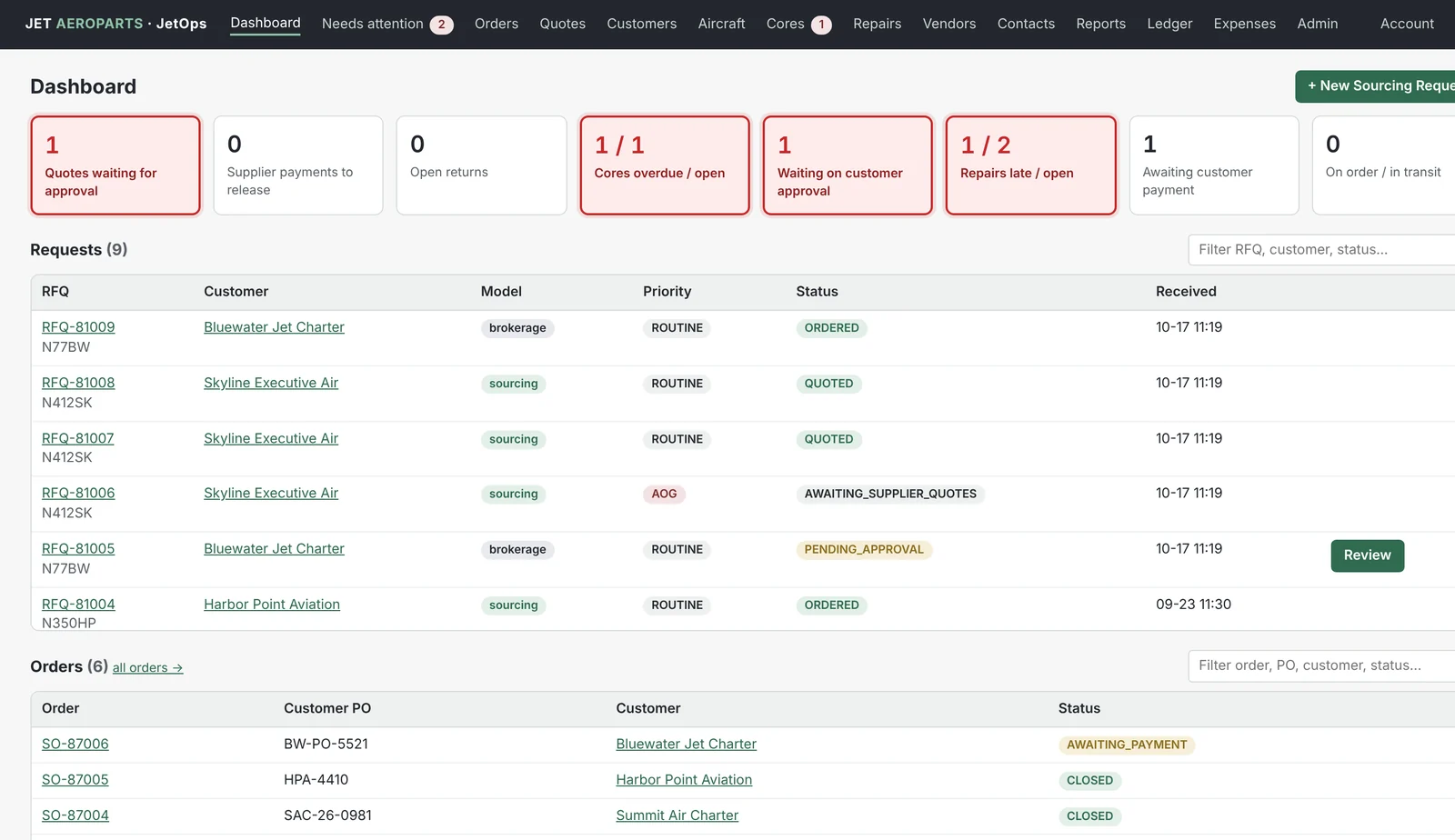Open the Contacts navigation item

coord(1026,24)
